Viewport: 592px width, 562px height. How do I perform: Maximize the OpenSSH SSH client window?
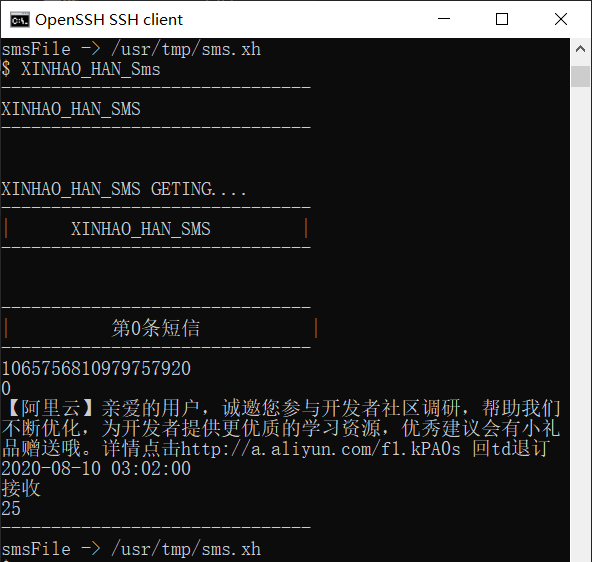[x=502, y=19]
